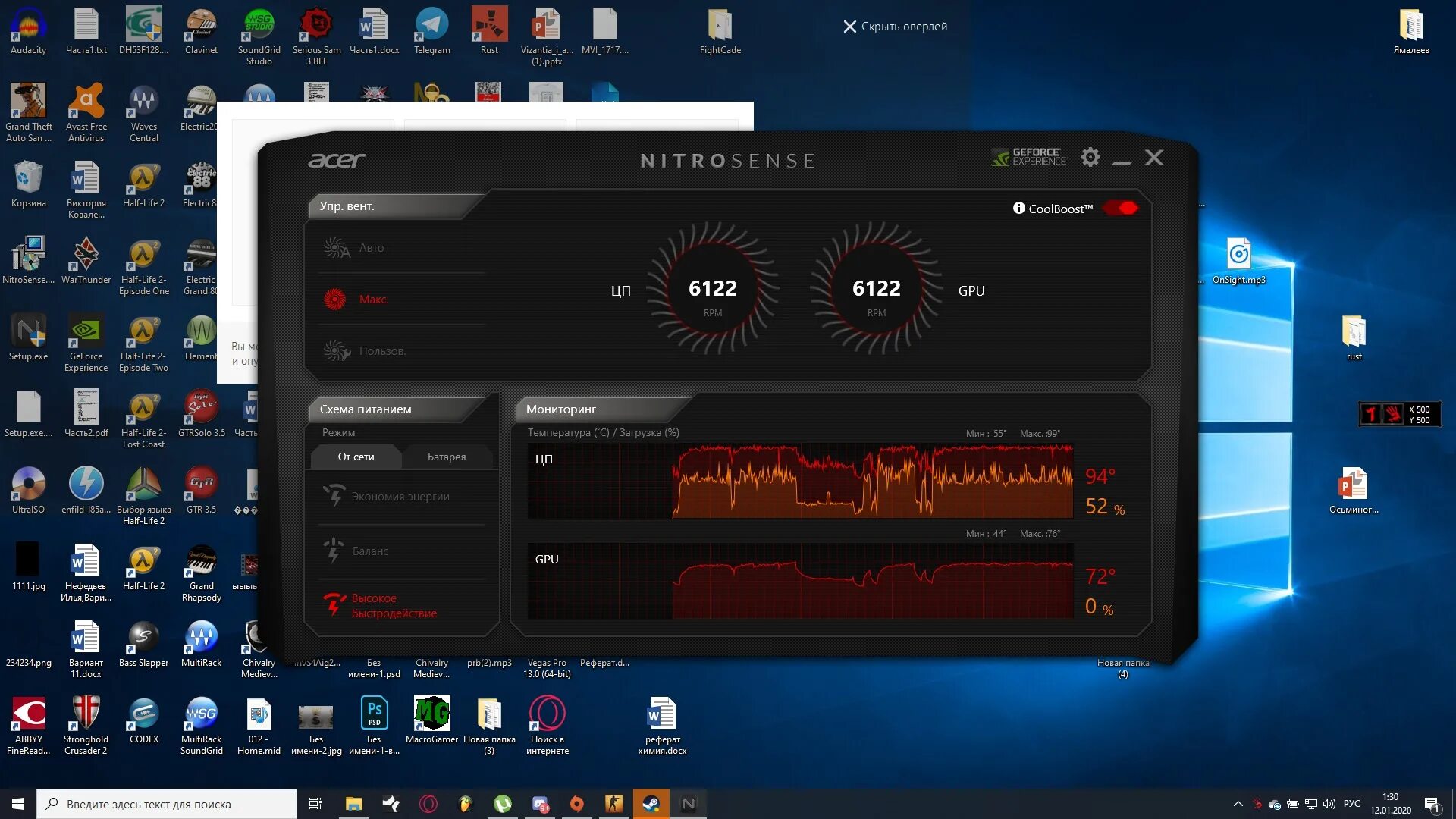
Task: Toggle the CoolBoost switch
Action: tap(1121, 208)
